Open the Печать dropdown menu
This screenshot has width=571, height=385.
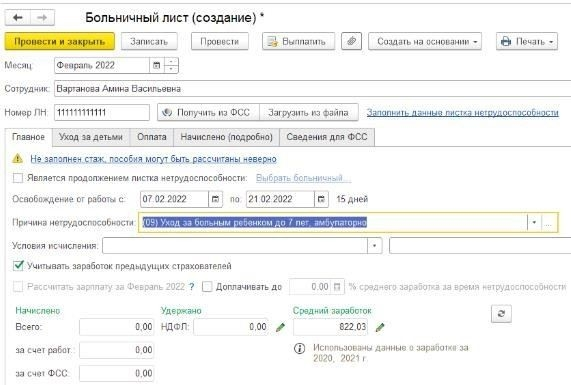[x=527, y=42]
